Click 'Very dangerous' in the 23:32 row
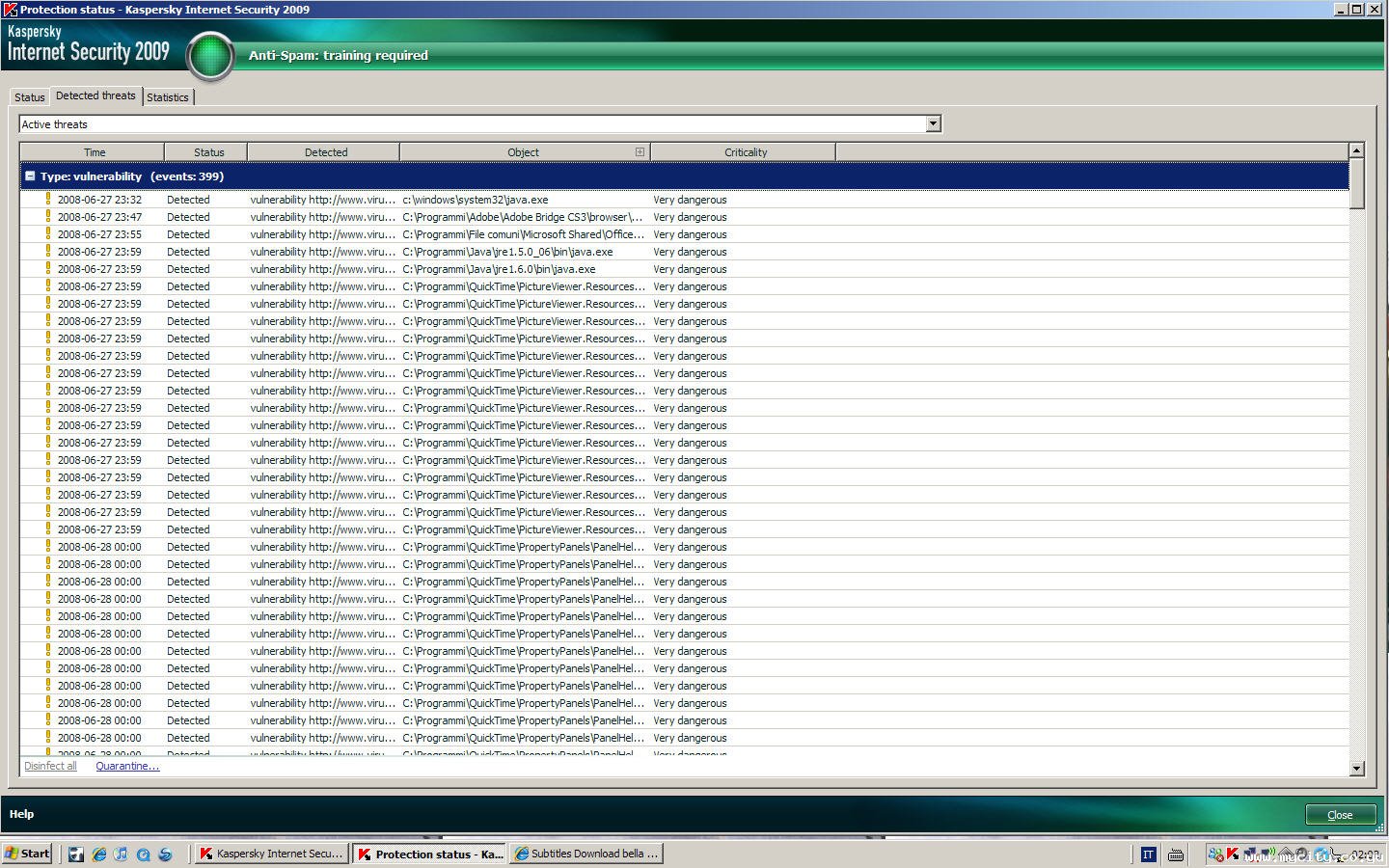This screenshot has width=1389, height=868. click(x=690, y=200)
